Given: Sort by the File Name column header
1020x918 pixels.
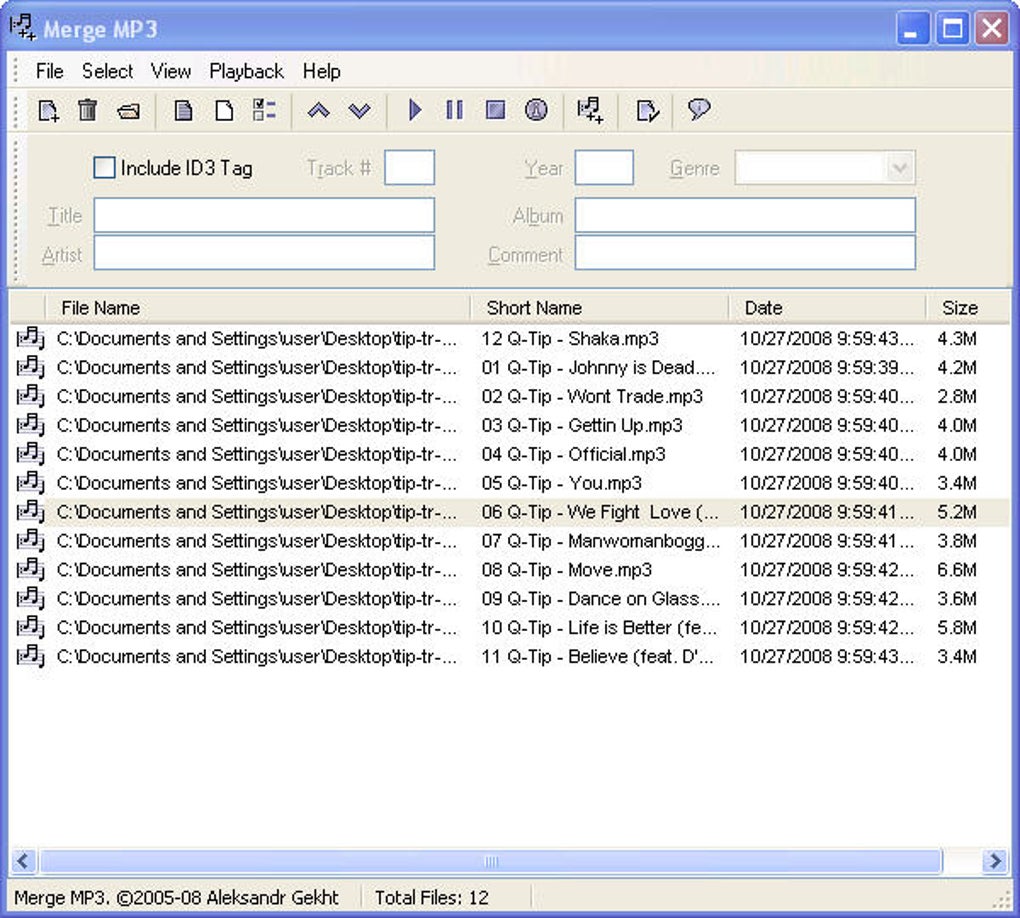Looking at the screenshot, I should tap(258, 308).
